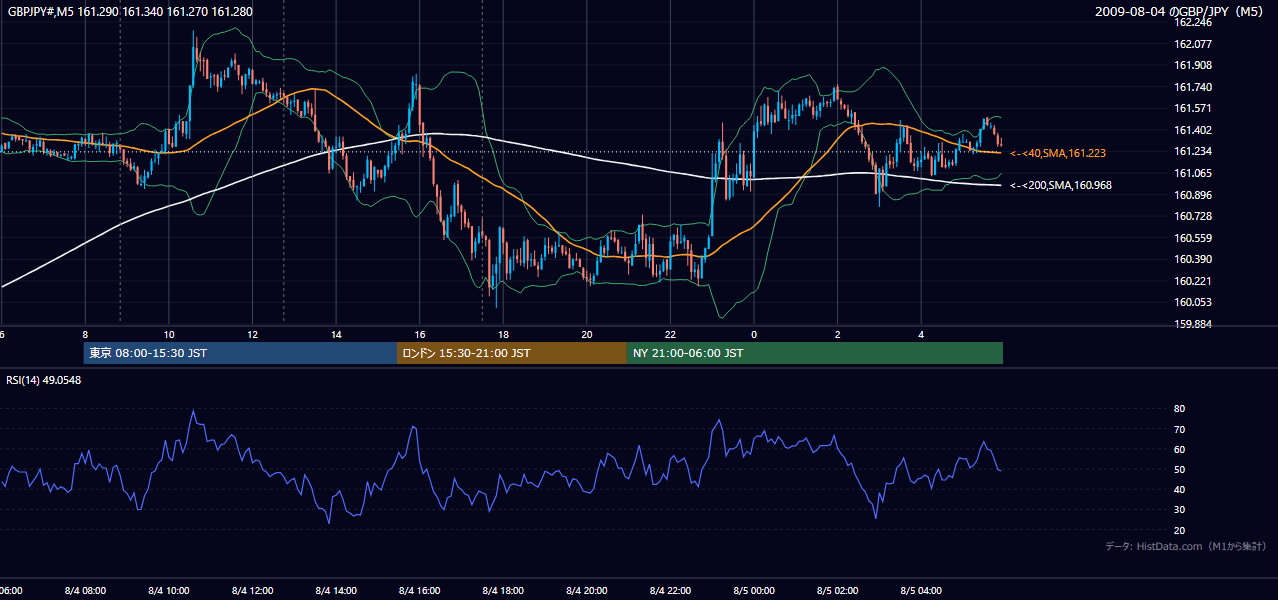Viewport: 1278px width, 600px height.
Task: Click price level 162.077 on the axis
Action: [1192, 44]
